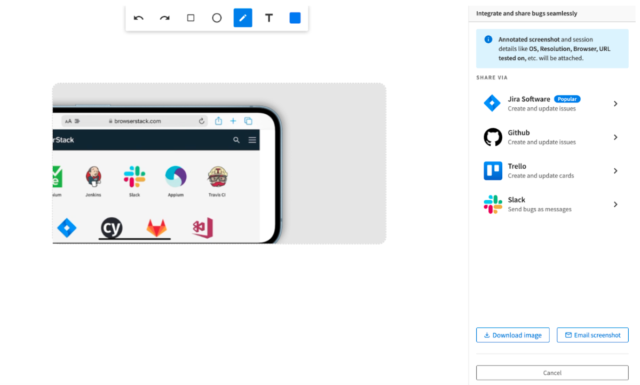640x385 pixels.
Task: Click Email screenshot button
Action: pos(593,335)
